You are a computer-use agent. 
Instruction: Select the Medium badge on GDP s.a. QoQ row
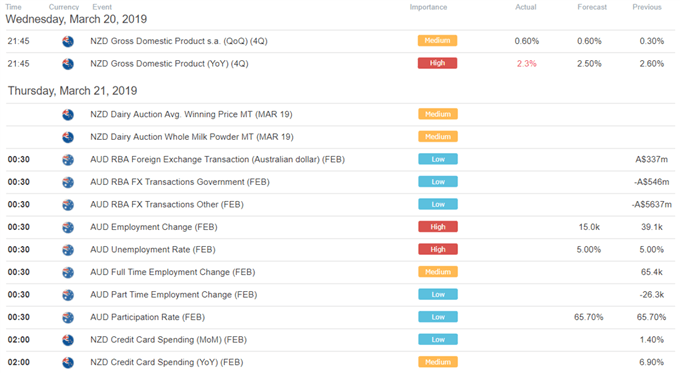[437, 41]
